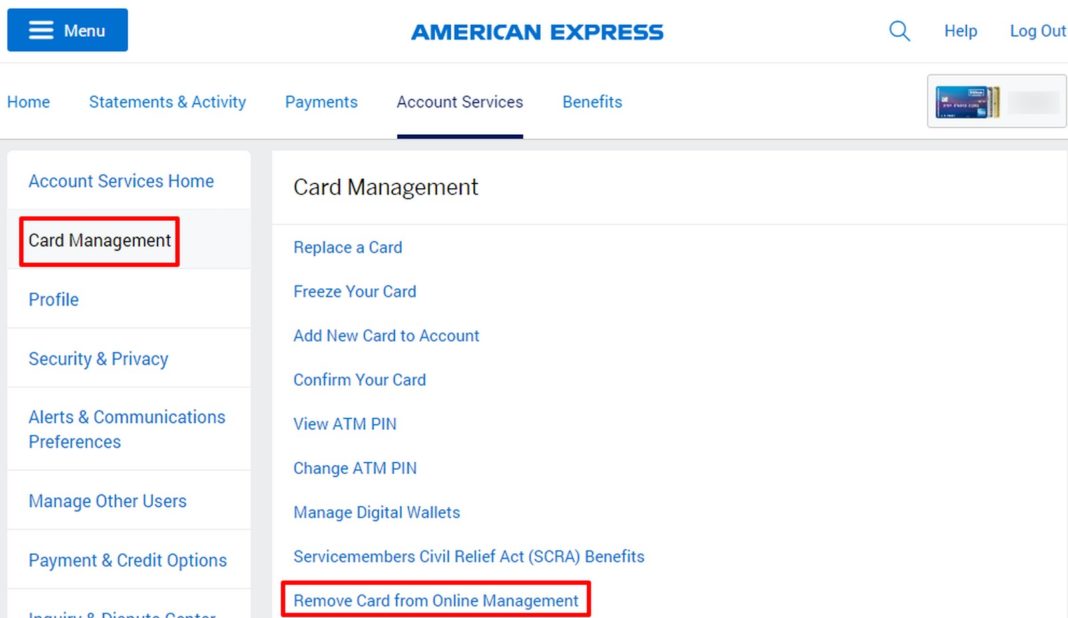Open the Statements & Activity tab

click(167, 102)
